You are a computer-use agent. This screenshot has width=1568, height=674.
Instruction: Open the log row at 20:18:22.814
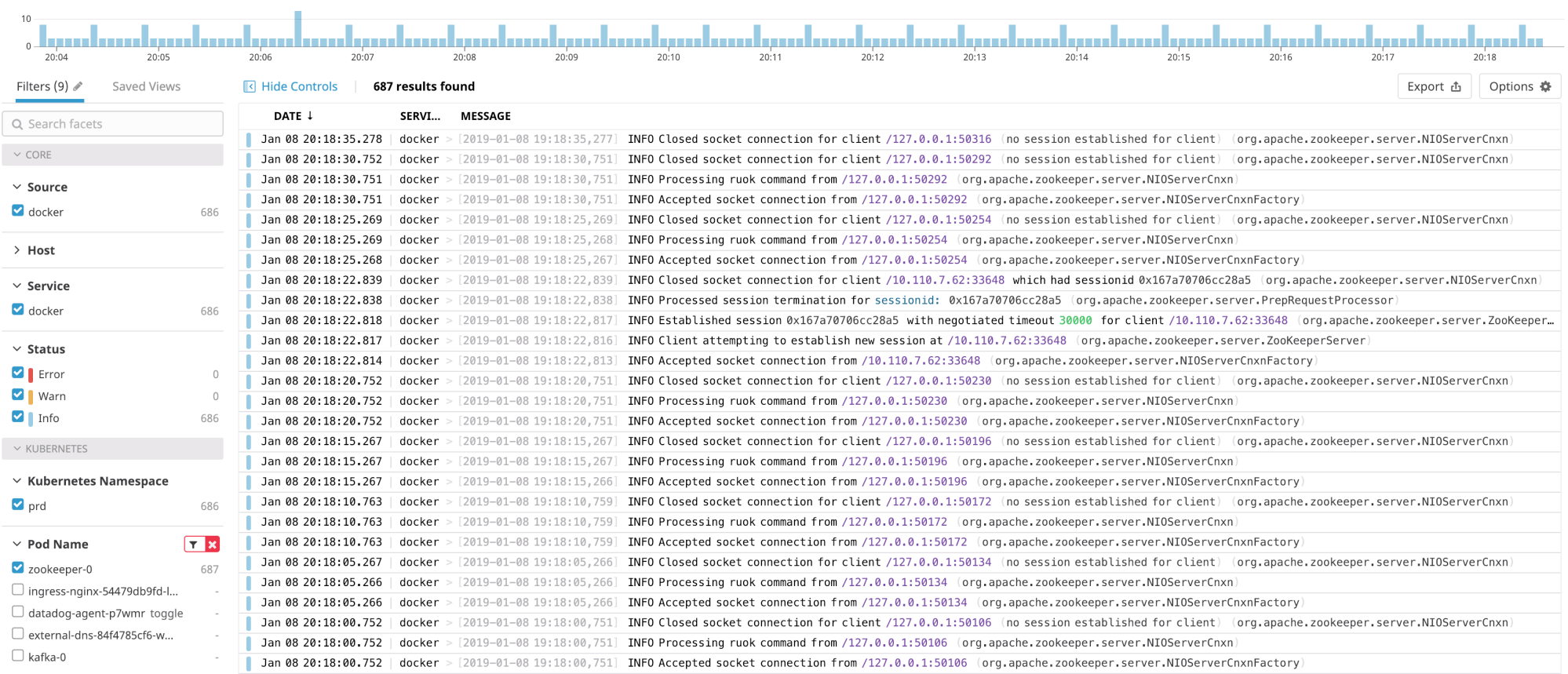(899, 361)
